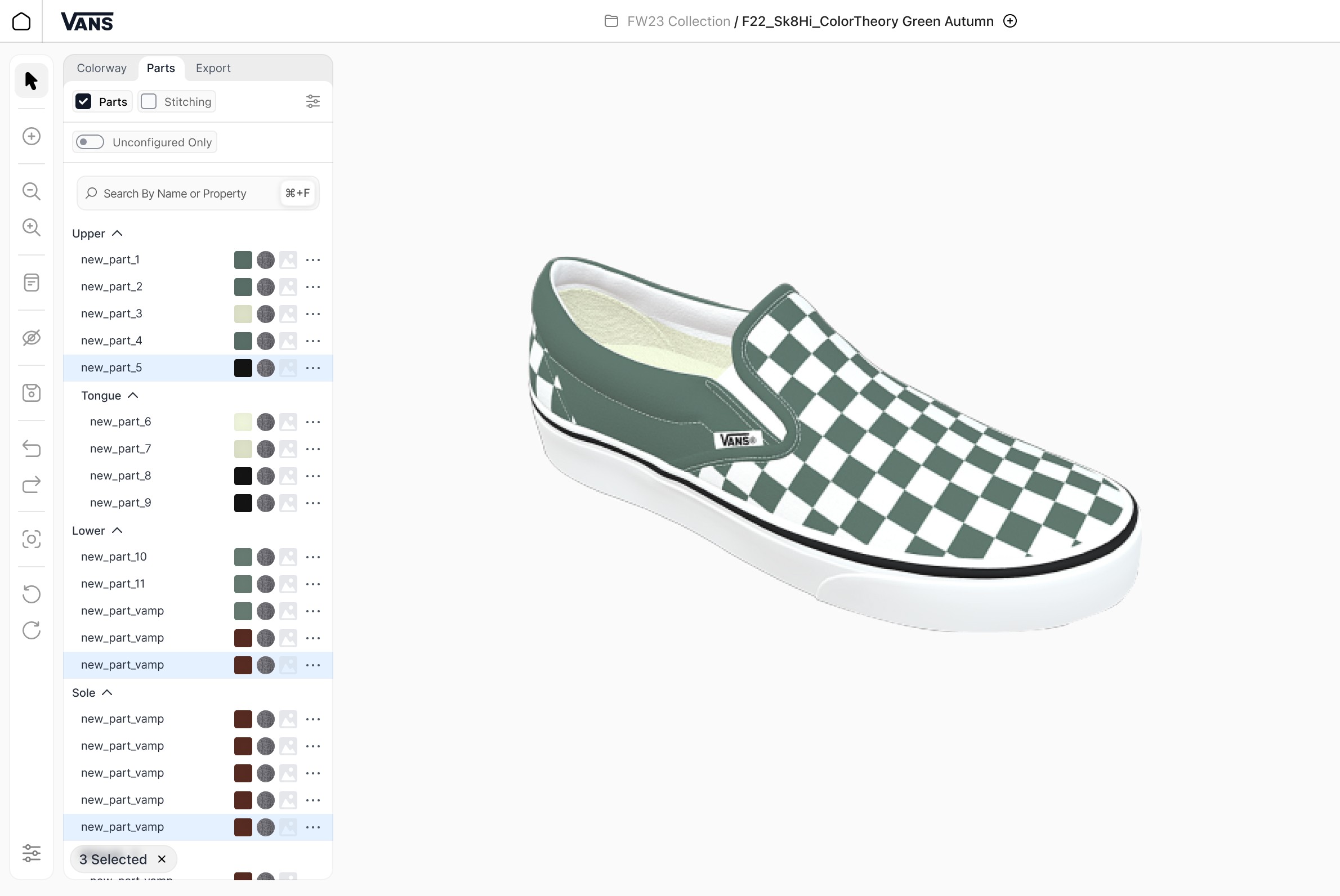This screenshot has width=1340, height=896.
Task: Select the arrow pointer tool
Action: pos(32,80)
